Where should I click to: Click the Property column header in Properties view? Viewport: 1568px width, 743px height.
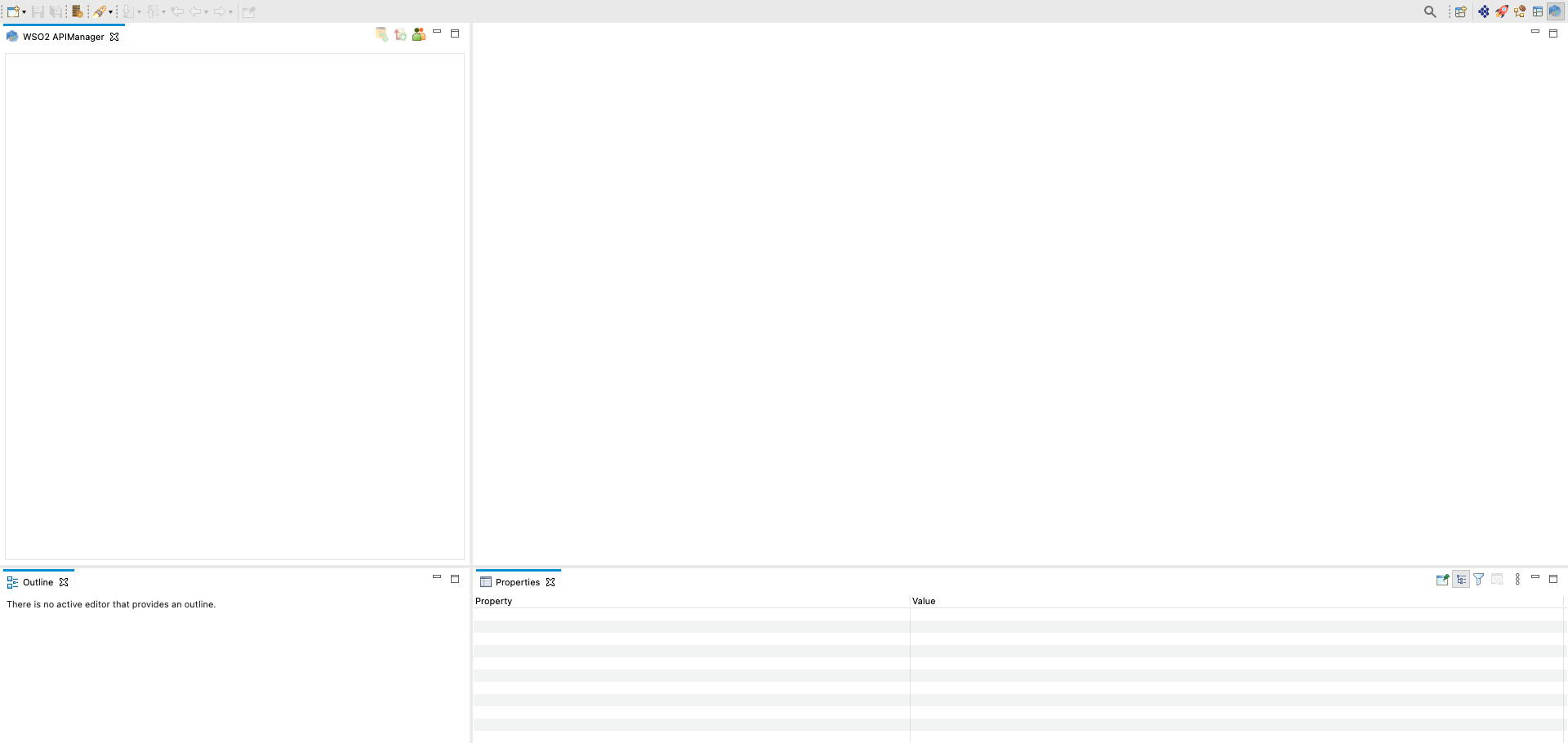[x=493, y=601]
